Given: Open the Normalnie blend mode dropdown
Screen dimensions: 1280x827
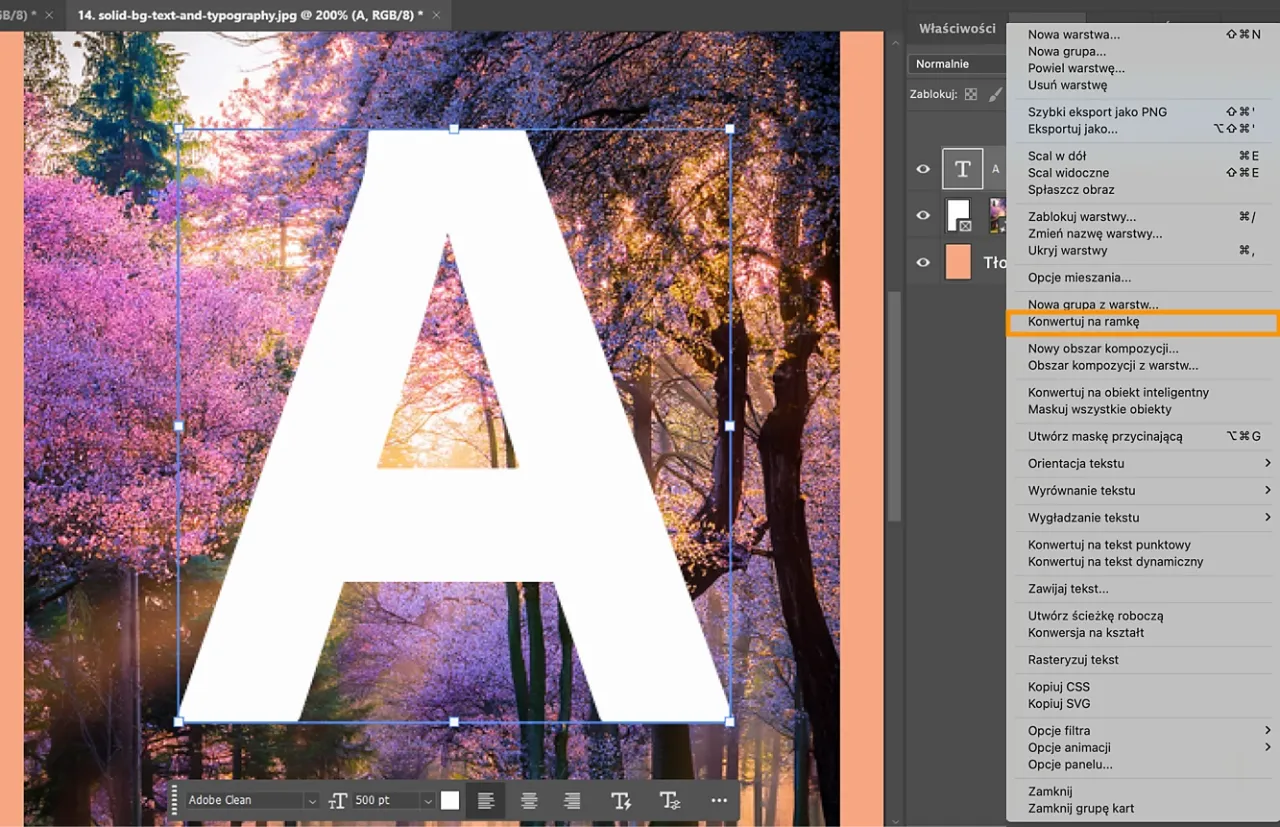Looking at the screenshot, I should (x=956, y=63).
